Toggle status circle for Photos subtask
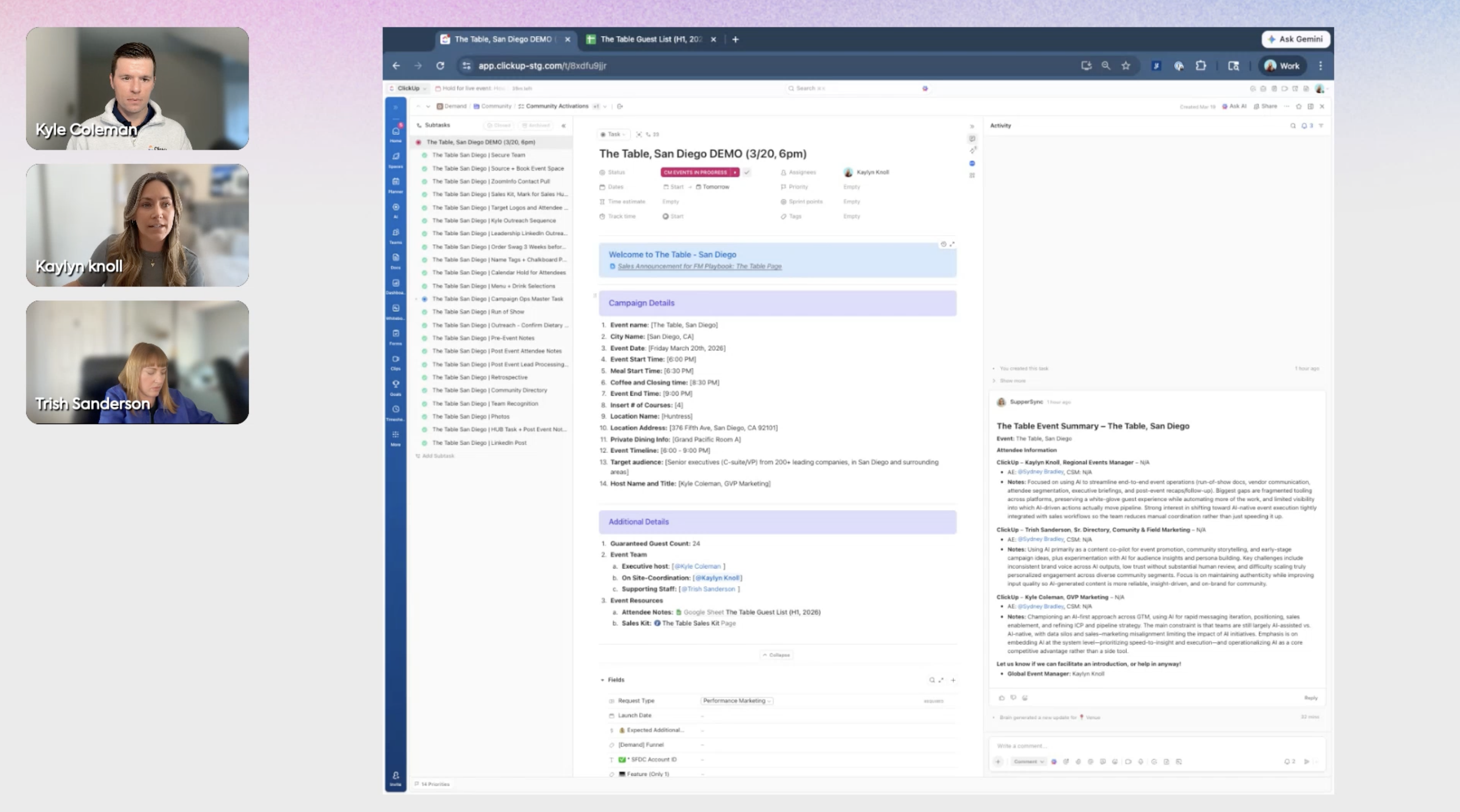 click(424, 416)
